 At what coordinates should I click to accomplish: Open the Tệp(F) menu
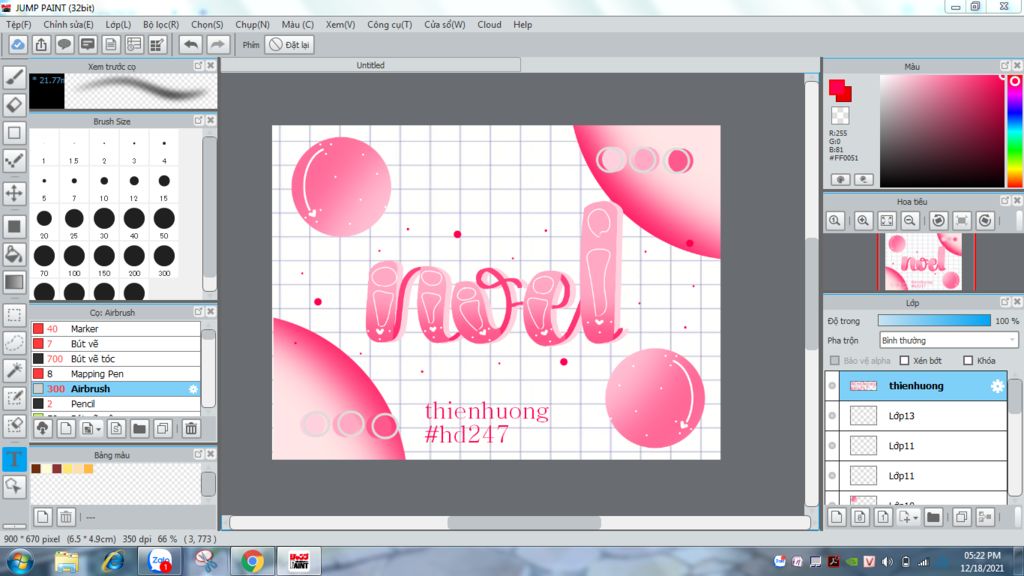pyautogui.click(x=18, y=24)
